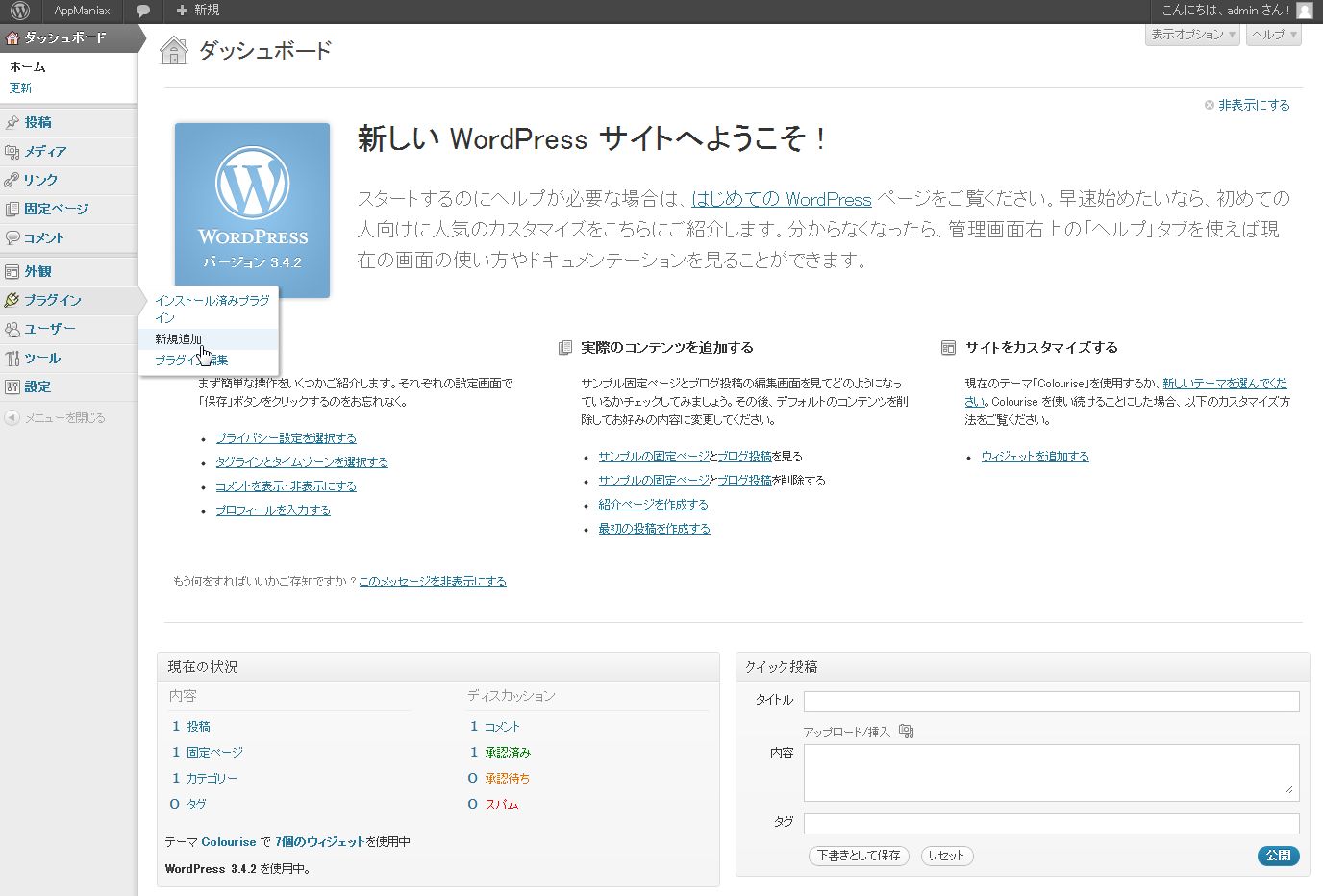Click the アップロード/挿入 media icon
The height and width of the screenshot is (896, 1323).
[x=906, y=732]
